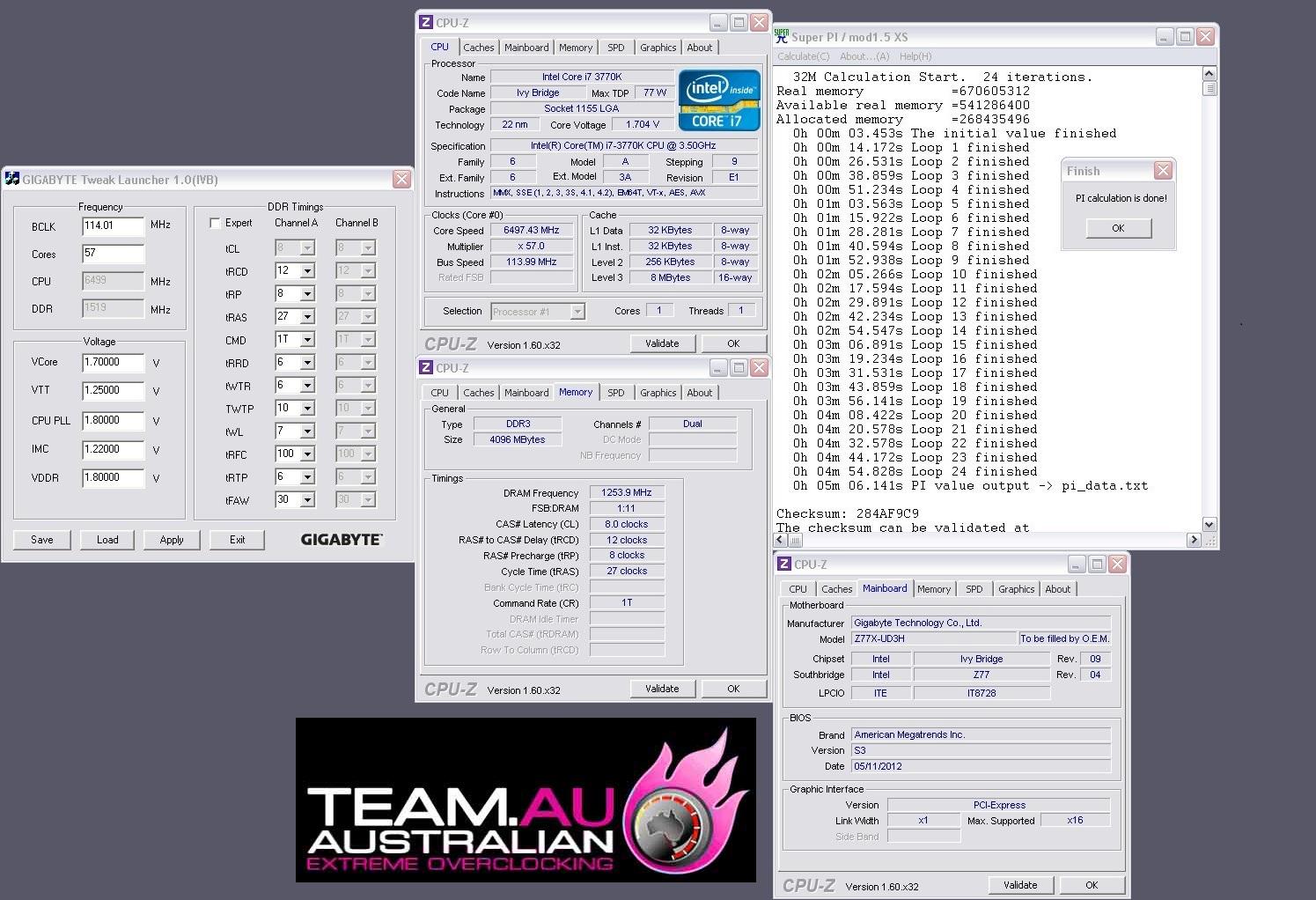Open About tab in Mainboard CPU-Z window
The width and height of the screenshot is (1316, 900).
click(x=1058, y=589)
